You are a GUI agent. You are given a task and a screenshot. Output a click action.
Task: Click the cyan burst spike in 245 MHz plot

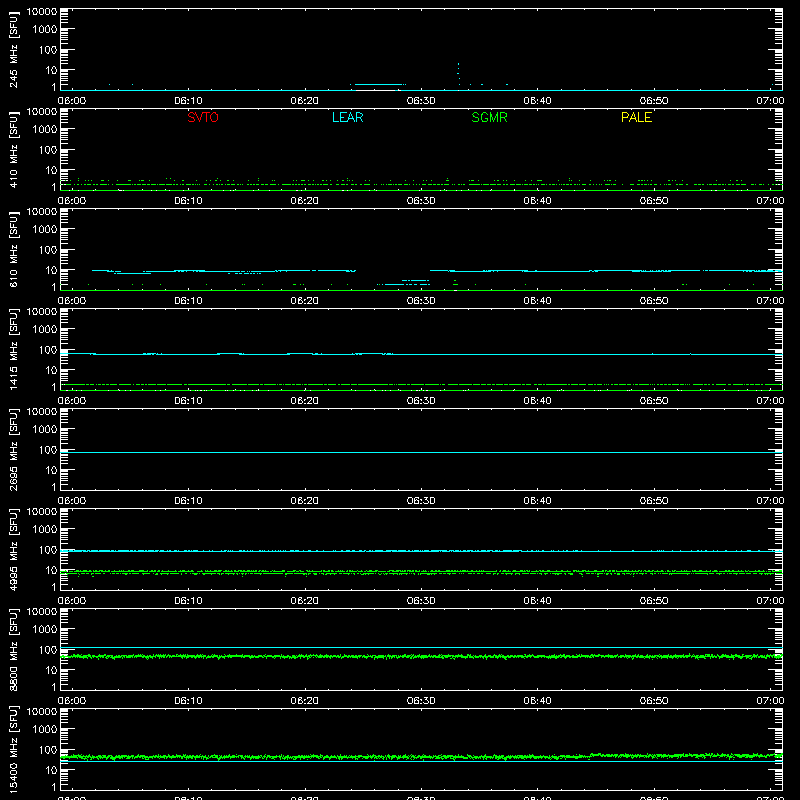click(x=458, y=71)
